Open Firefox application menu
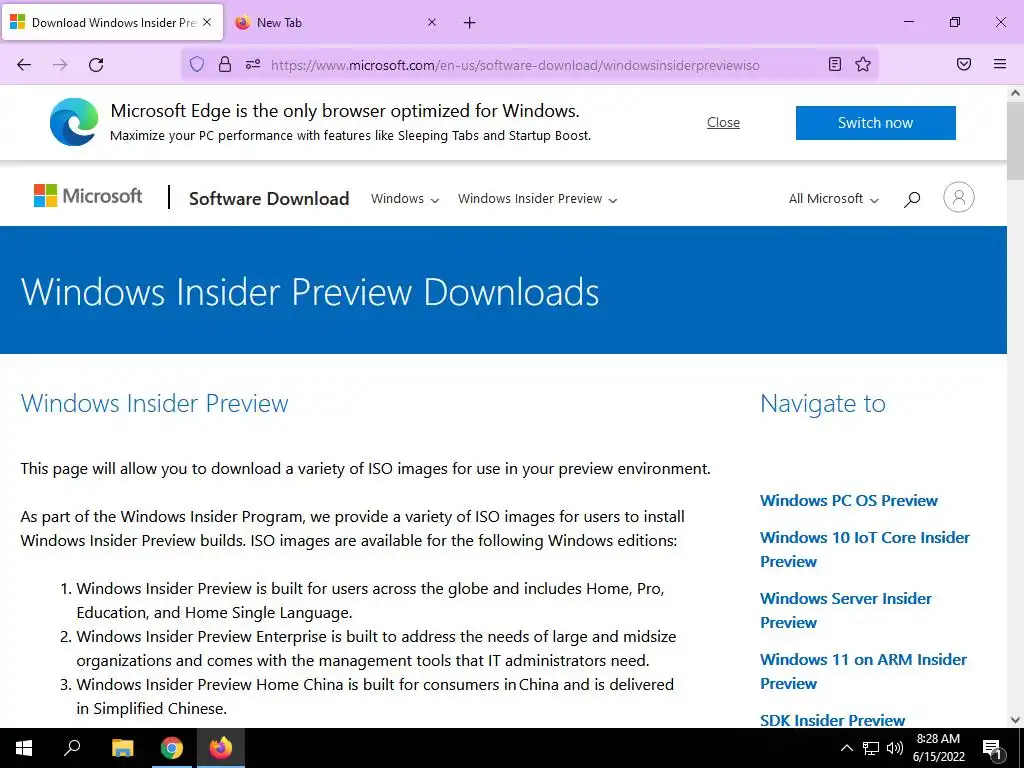The height and width of the screenshot is (768, 1024). (1000, 64)
